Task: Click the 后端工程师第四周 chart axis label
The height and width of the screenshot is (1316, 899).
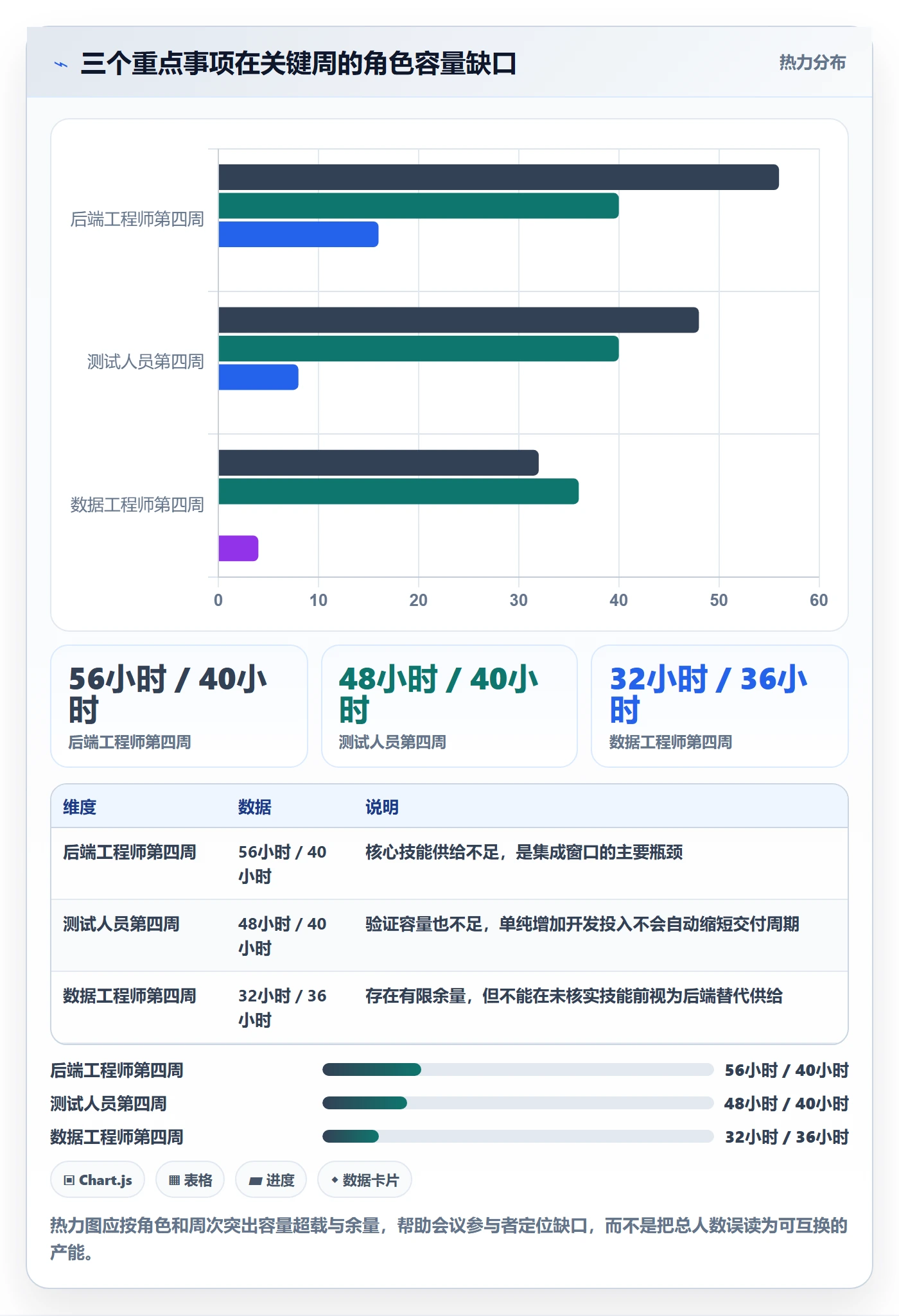Action: coord(137,220)
